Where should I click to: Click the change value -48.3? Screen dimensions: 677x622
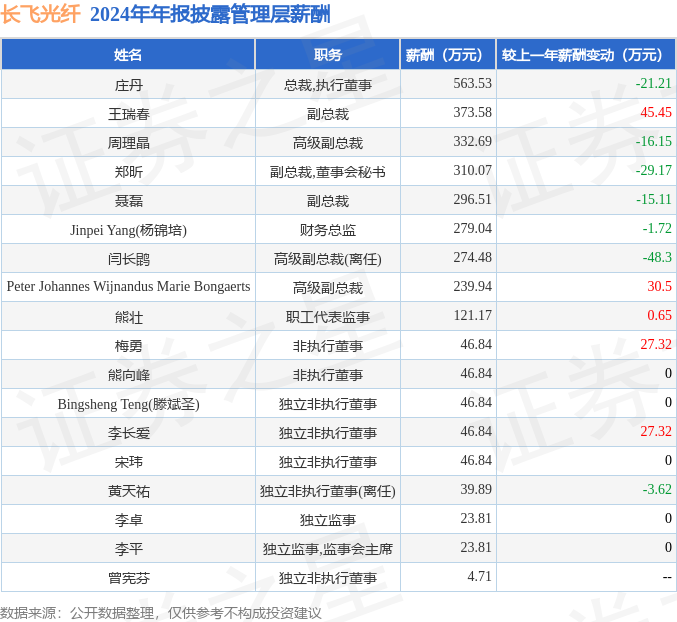tap(657, 257)
